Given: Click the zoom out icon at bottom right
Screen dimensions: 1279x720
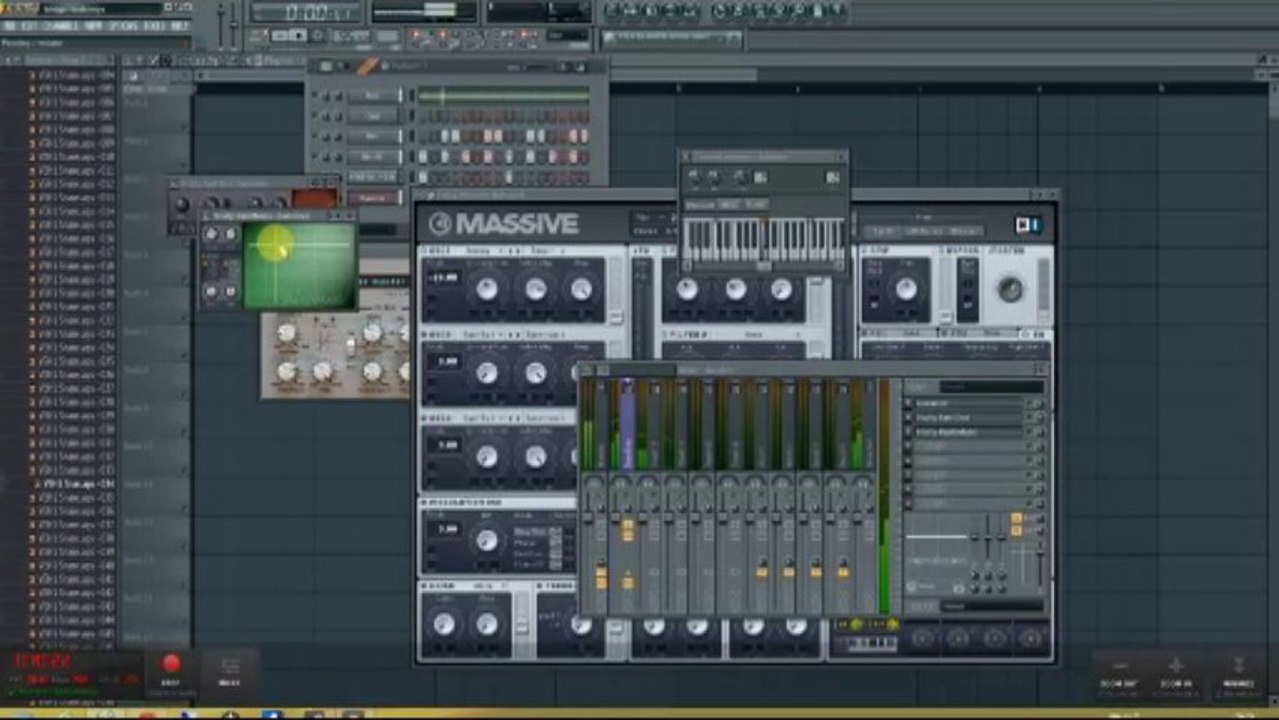Looking at the screenshot, I should (1120, 666).
